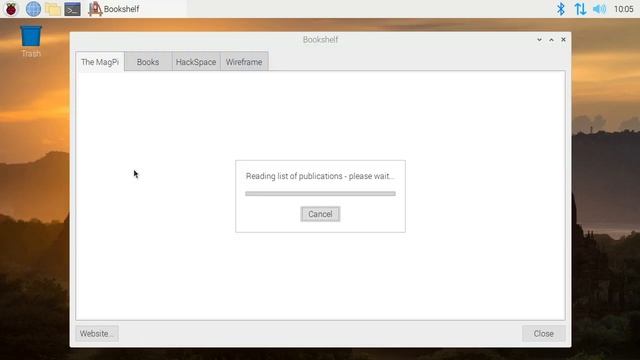
Task: Close Bookshelf via title bar X
Action: [563, 40]
